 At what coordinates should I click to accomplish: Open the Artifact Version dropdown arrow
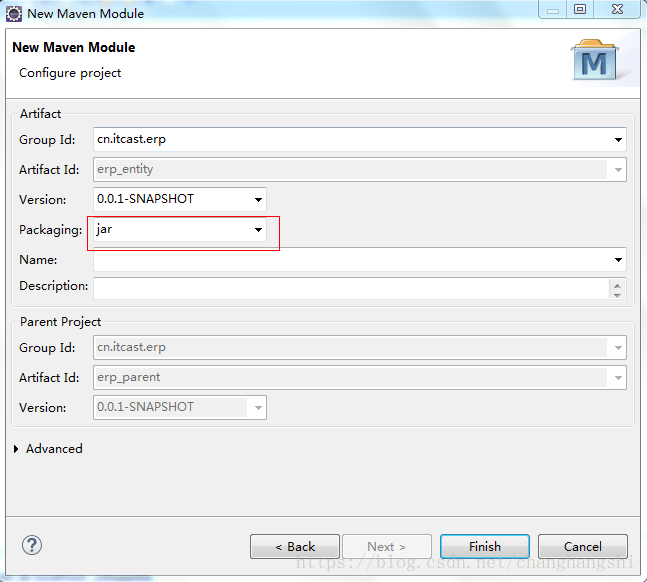(258, 200)
